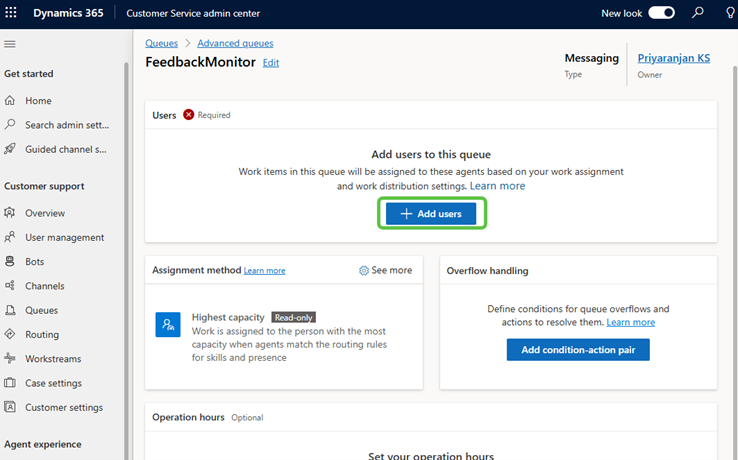The image size is (738, 460).
Task: Open the Channels navigation item
Action: click(45, 286)
